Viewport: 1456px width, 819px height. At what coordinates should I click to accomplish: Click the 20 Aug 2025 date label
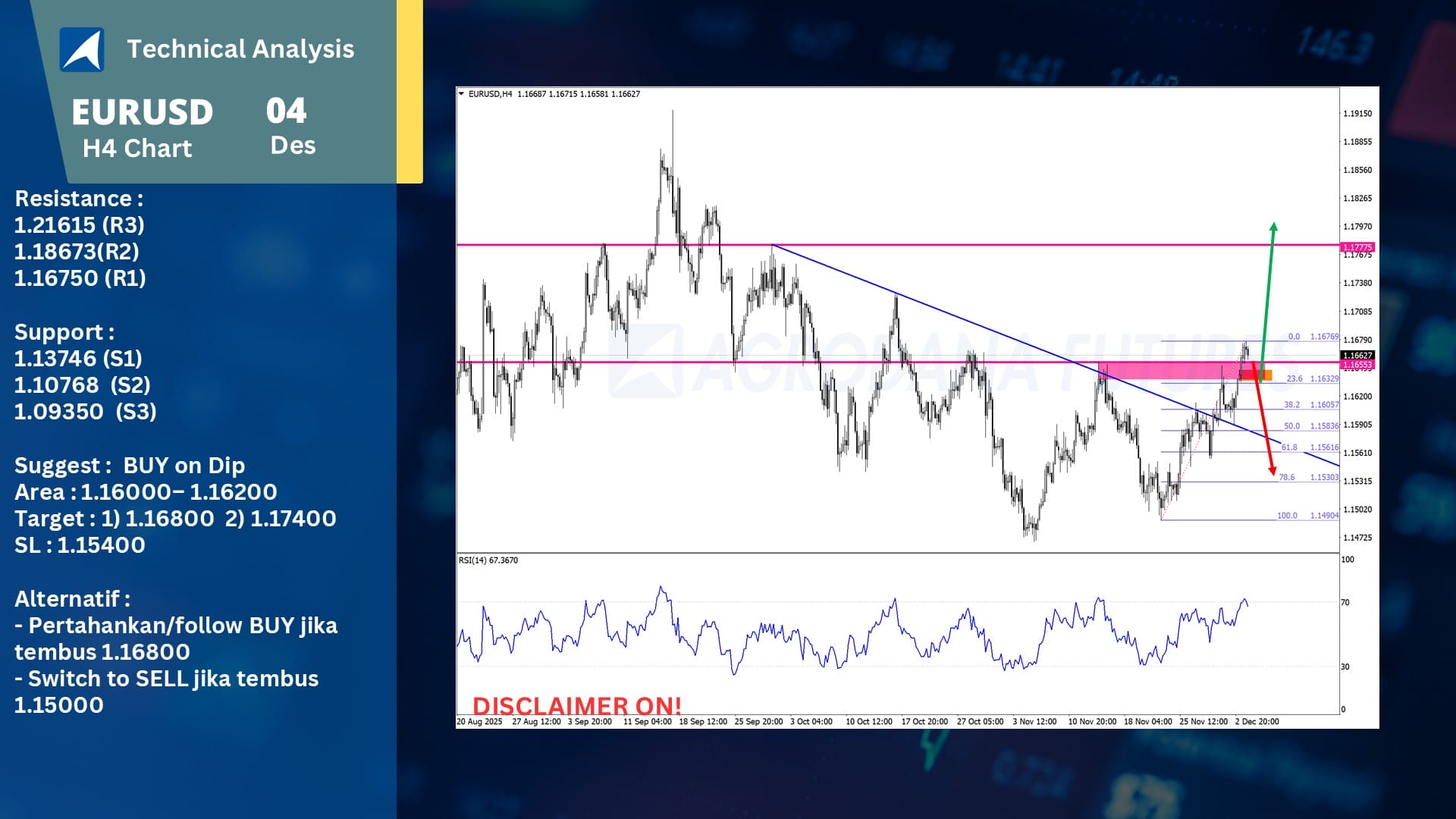tap(479, 722)
